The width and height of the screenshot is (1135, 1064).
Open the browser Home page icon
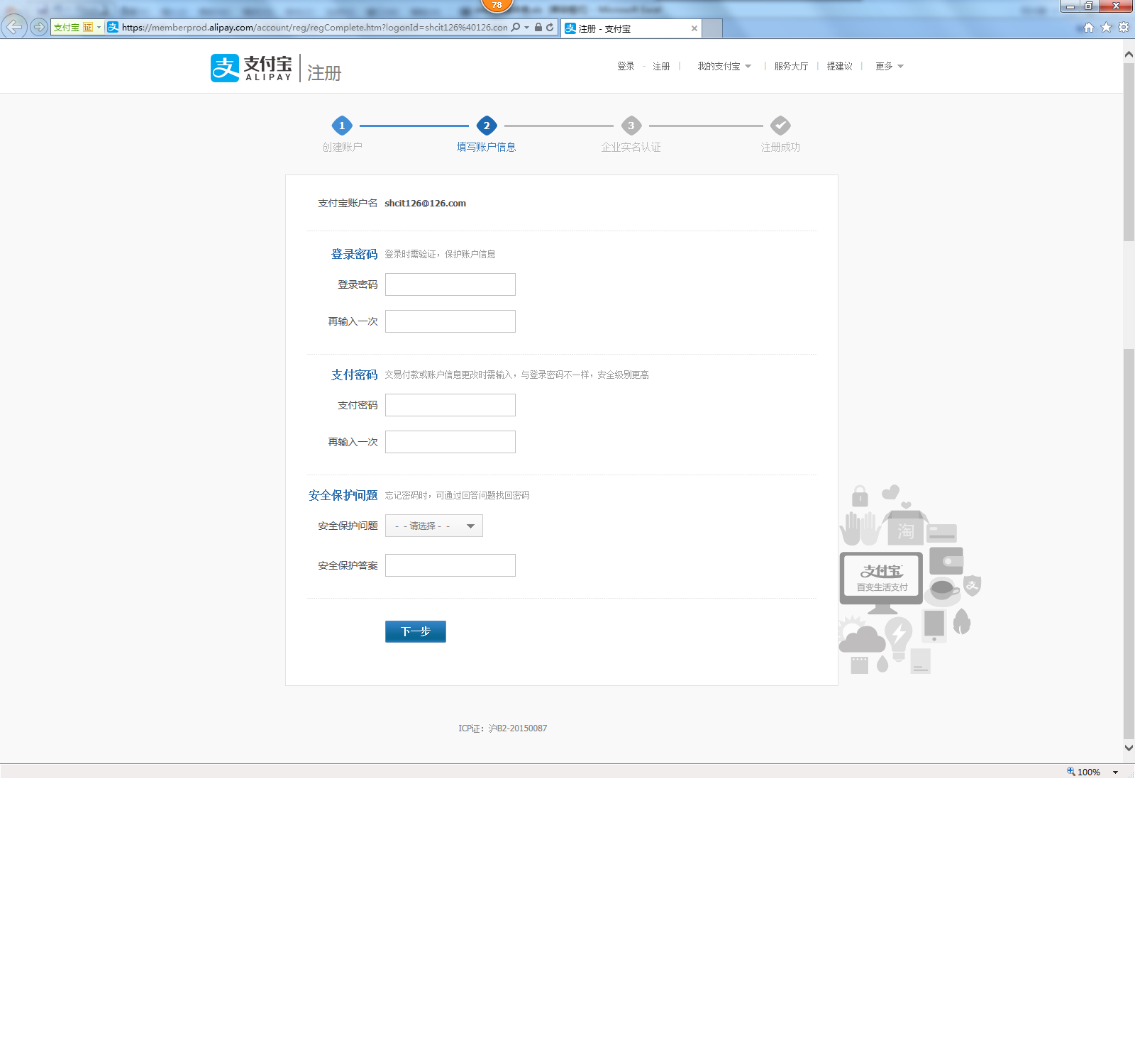[1089, 28]
